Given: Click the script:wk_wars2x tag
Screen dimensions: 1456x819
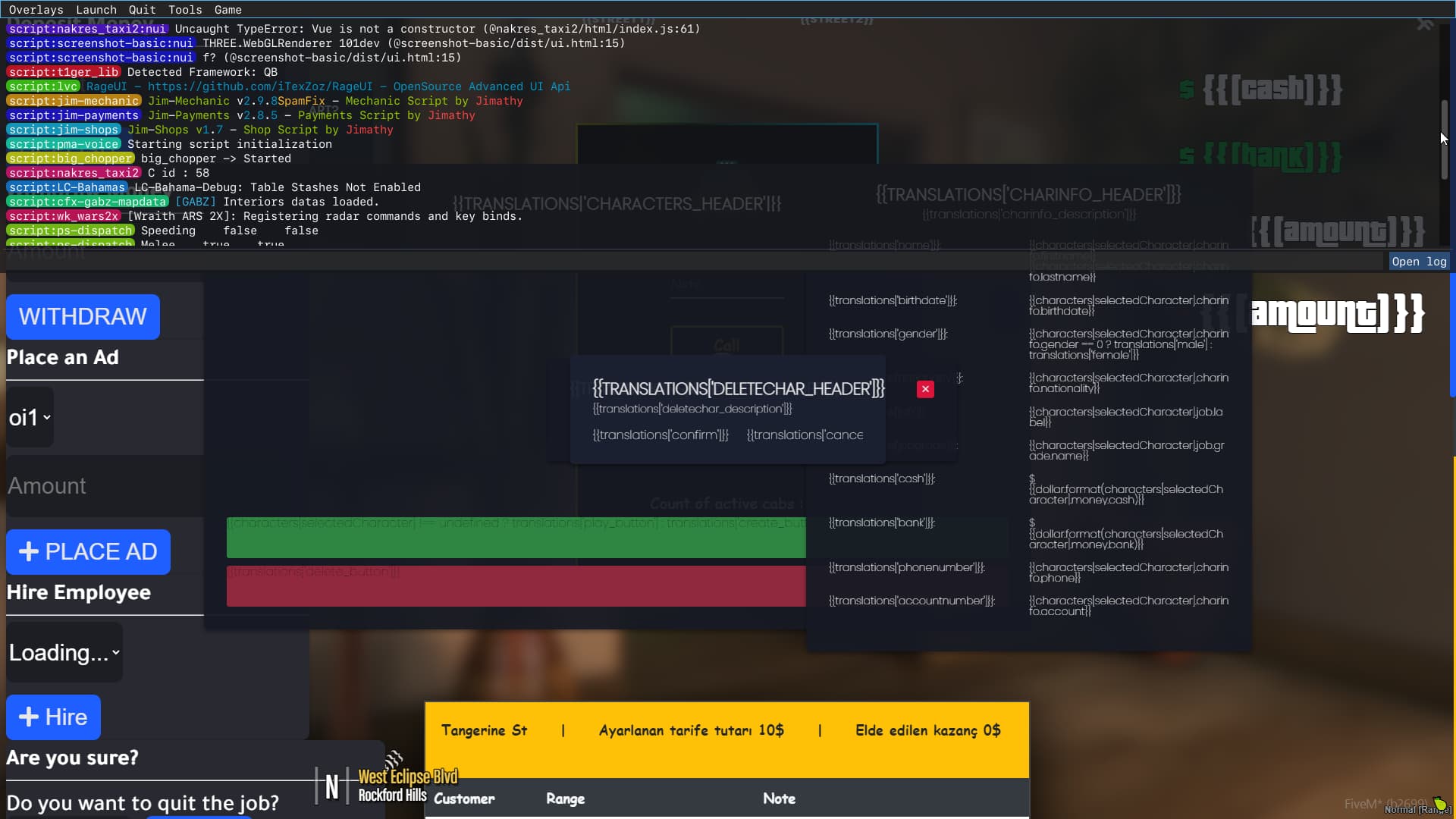Looking at the screenshot, I should tap(64, 216).
